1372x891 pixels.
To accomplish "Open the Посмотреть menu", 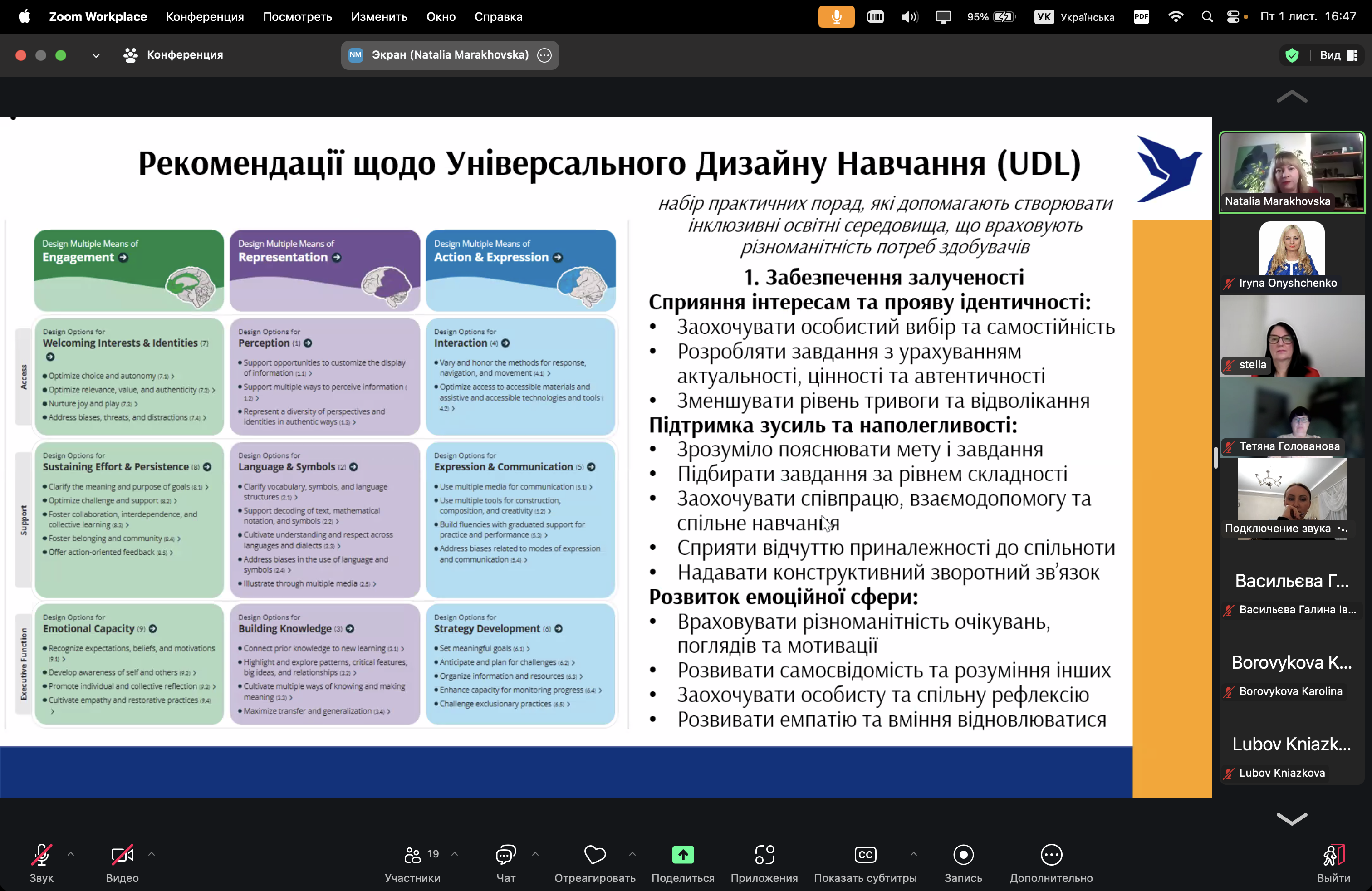I will click(298, 17).
